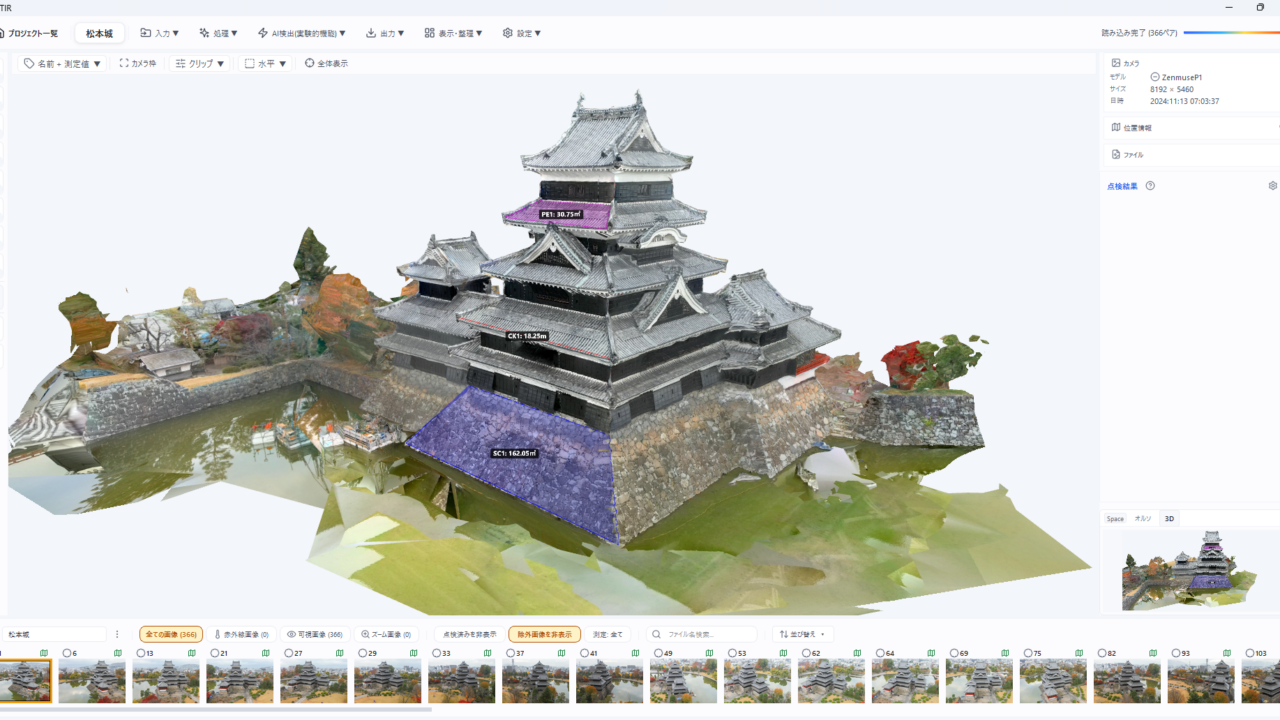The width and height of the screenshot is (1280, 720).
Task: Switch to the オルソ view tab
Action: 1143,519
